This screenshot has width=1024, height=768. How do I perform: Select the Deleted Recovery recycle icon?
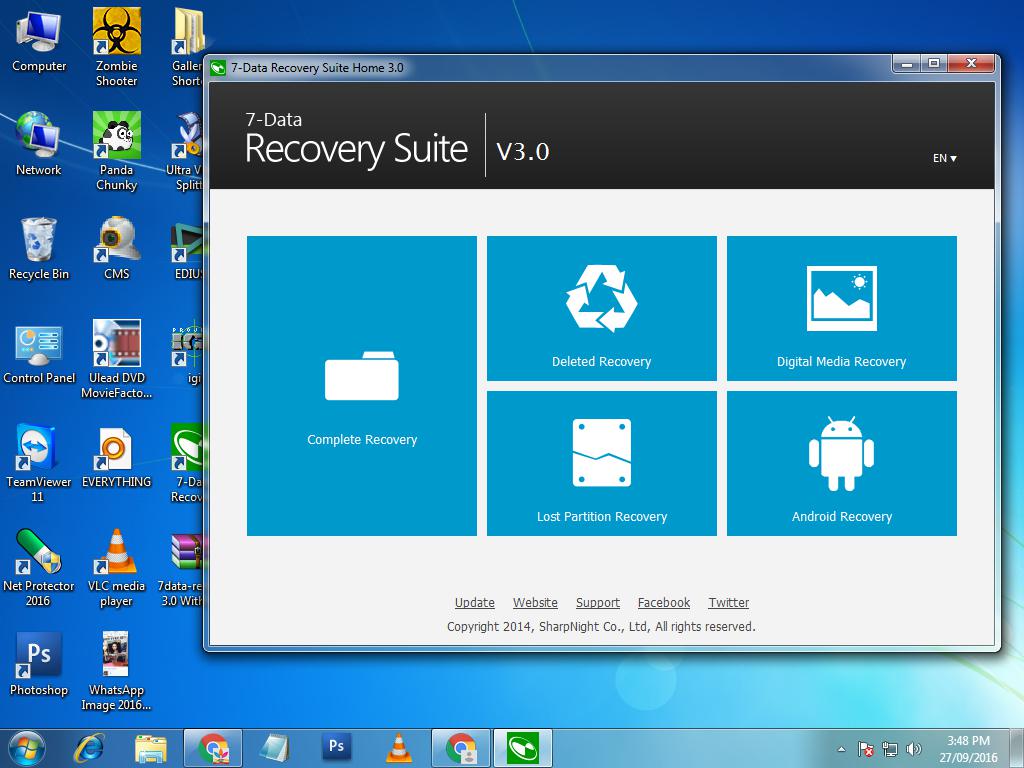(x=601, y=299)
